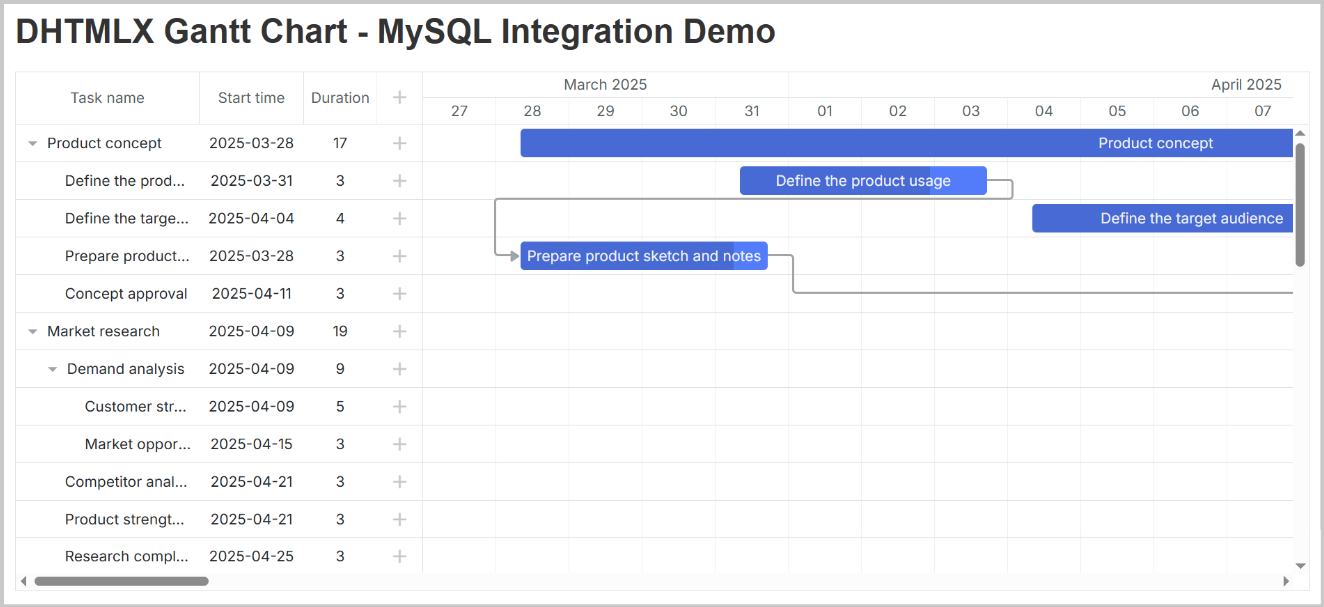Sort by the Task name column header
This screenshot has height=607, width=1324.
click(107, 98)
